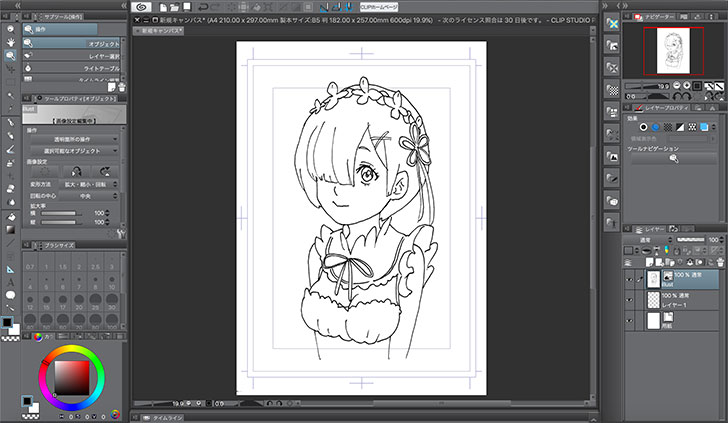Image resolution: width=728 pixels, height=423 pixels.
Task: Open the material panel with blue X icon
Action: pyautogui.click(x=612, y=23)
